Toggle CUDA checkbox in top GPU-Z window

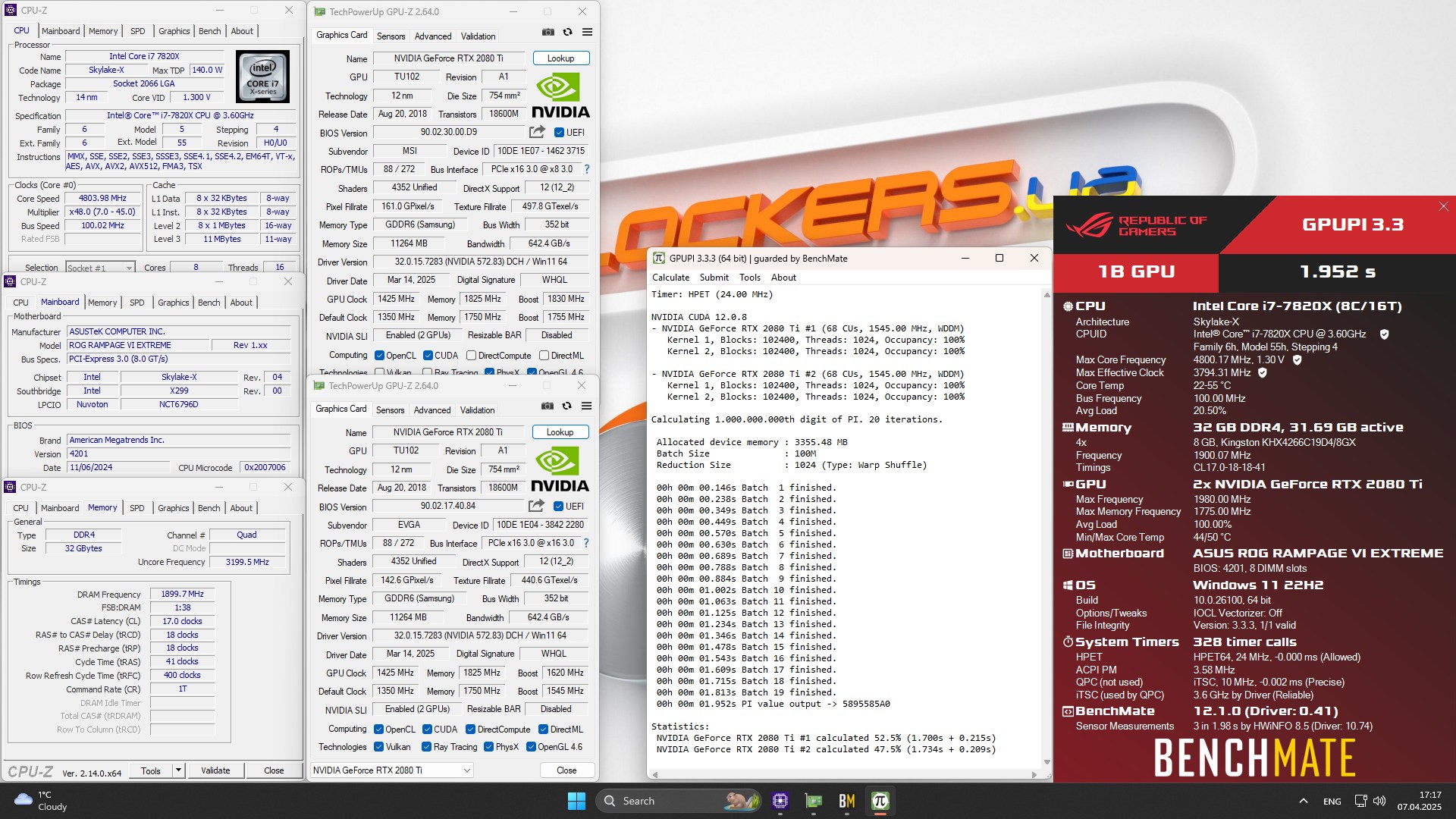click(428, 356)
